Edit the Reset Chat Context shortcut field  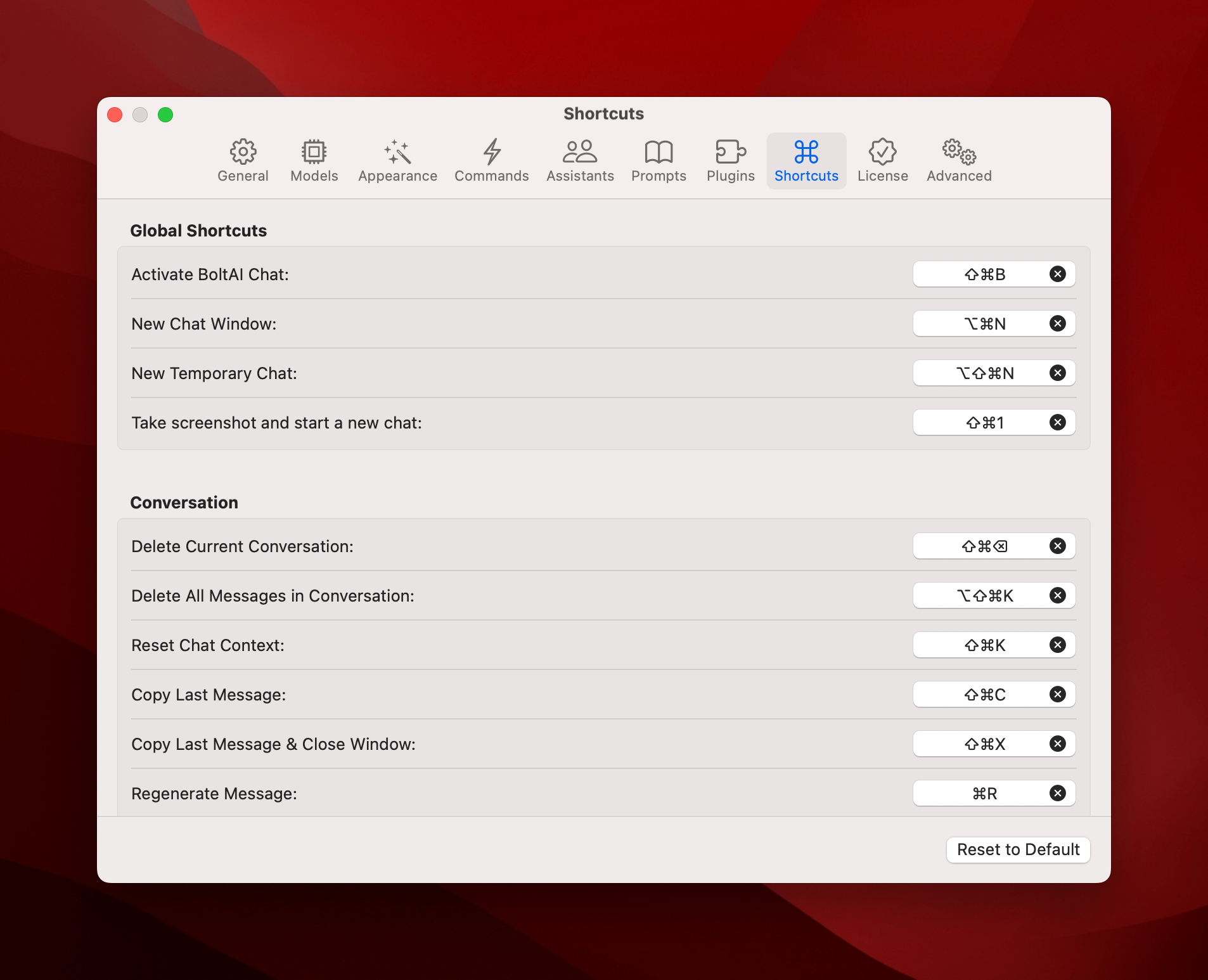click(984, 645)
